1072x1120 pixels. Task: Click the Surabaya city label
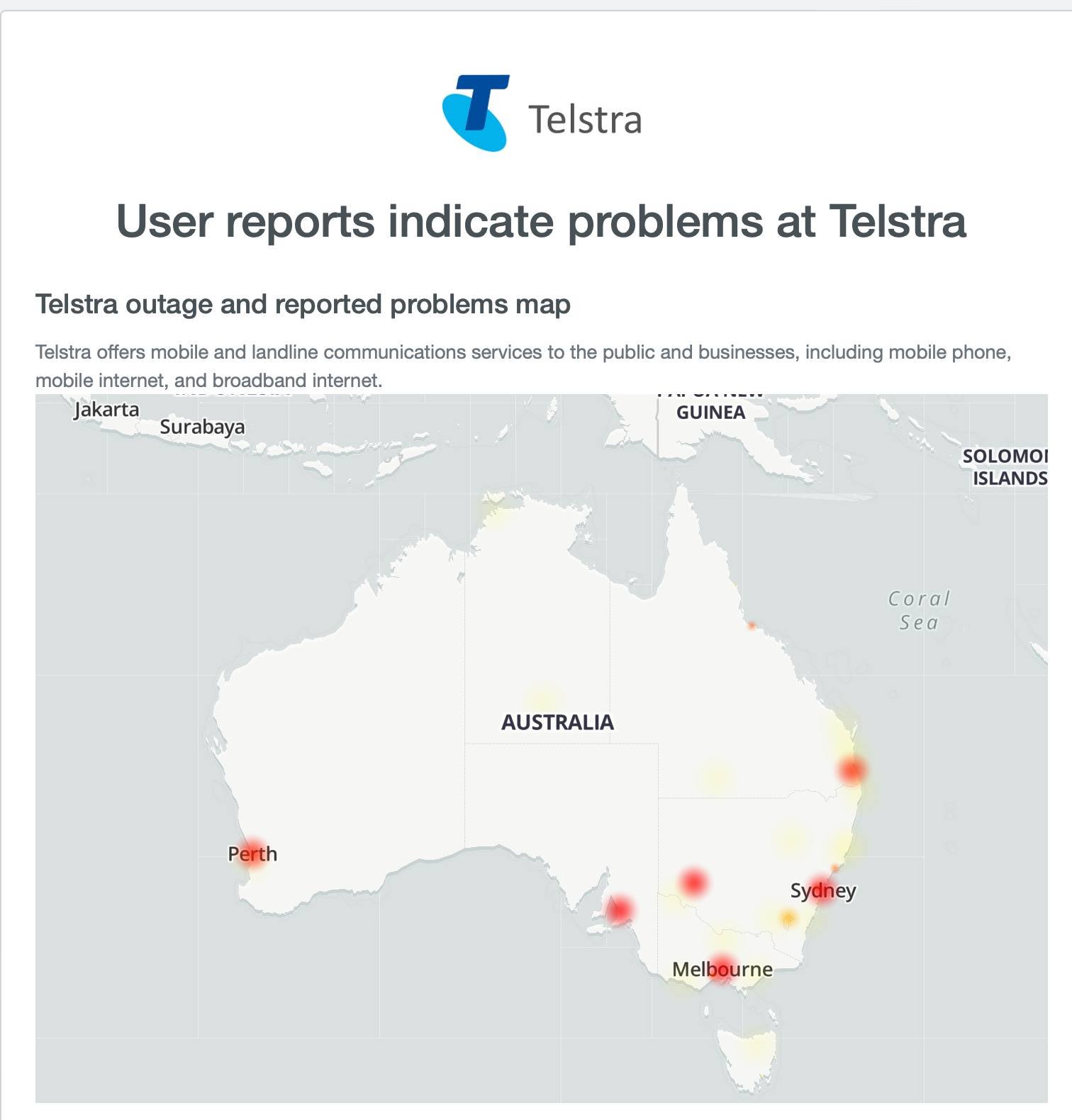point(202,427)
